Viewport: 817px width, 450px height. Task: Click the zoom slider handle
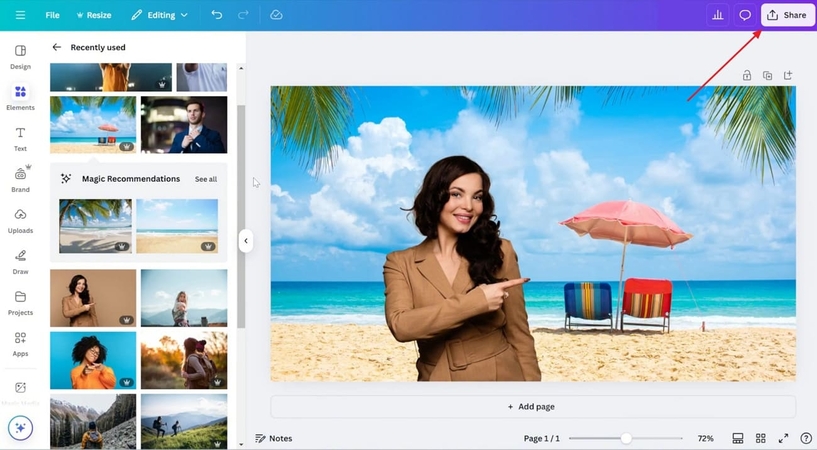(626, 439)
